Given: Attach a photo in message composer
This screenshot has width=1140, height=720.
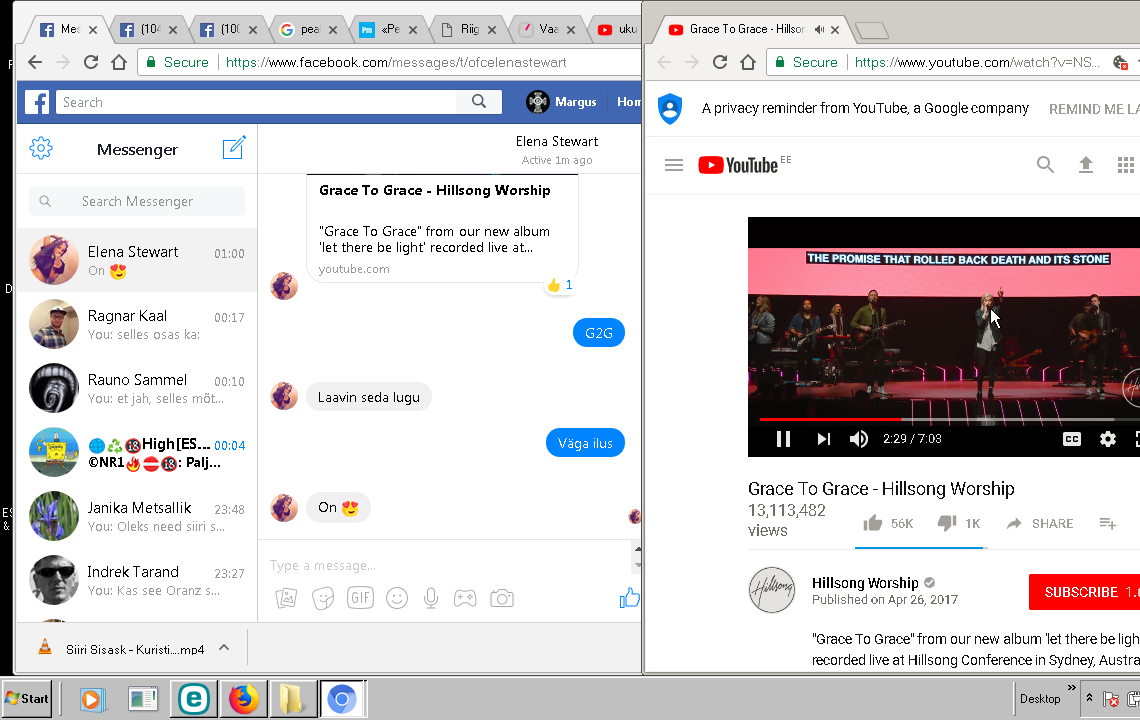Looking at the screenshot, I should click(x=286, y=599).
